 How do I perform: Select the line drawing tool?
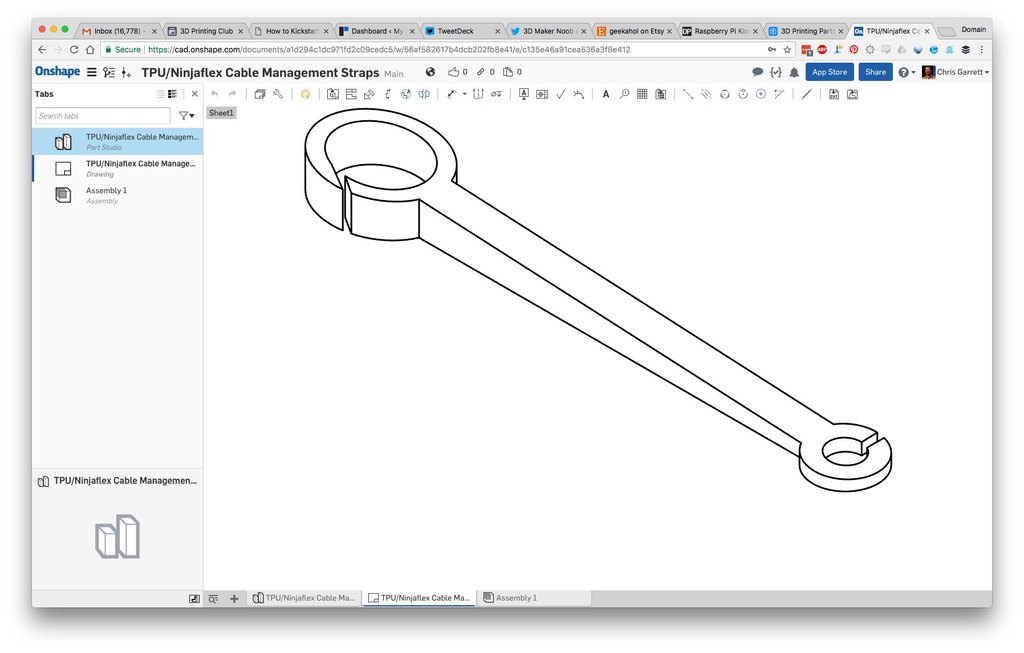pos(806,94)
